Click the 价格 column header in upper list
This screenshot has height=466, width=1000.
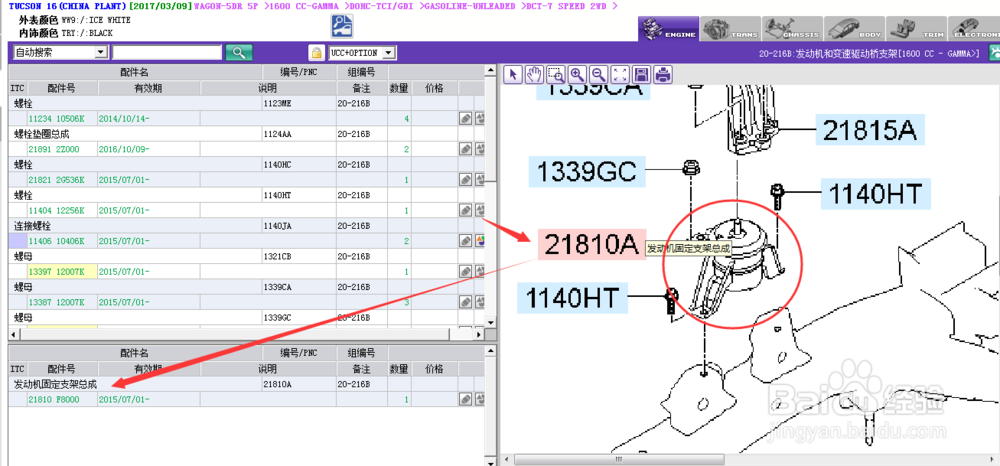click(x=435, y=88)
